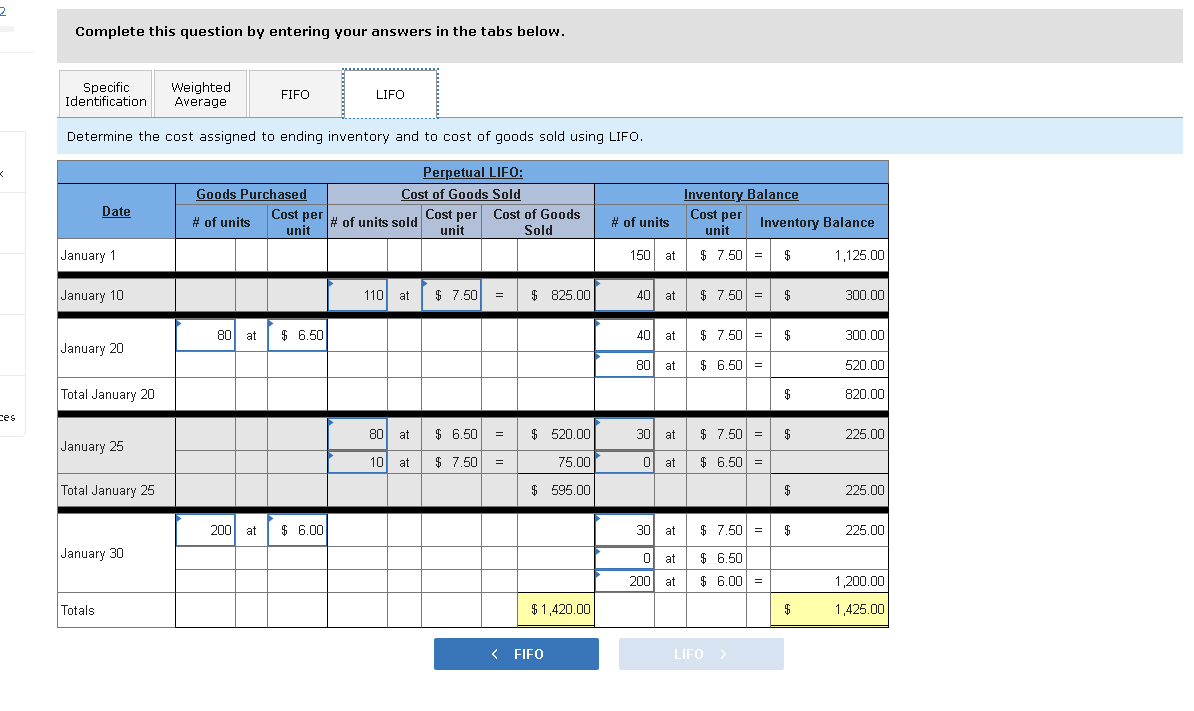
Task: Click the highlighted $1,425.00 inventory balance total
Action: pos(829,609)
